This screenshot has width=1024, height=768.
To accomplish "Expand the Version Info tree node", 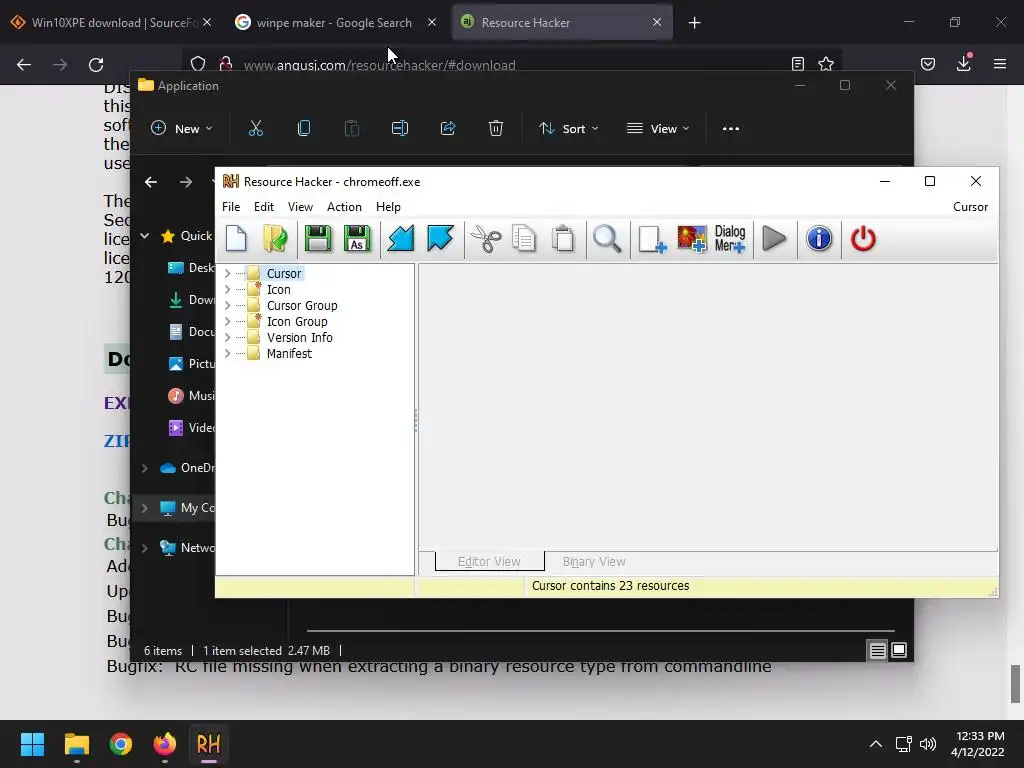I will 227,338.
